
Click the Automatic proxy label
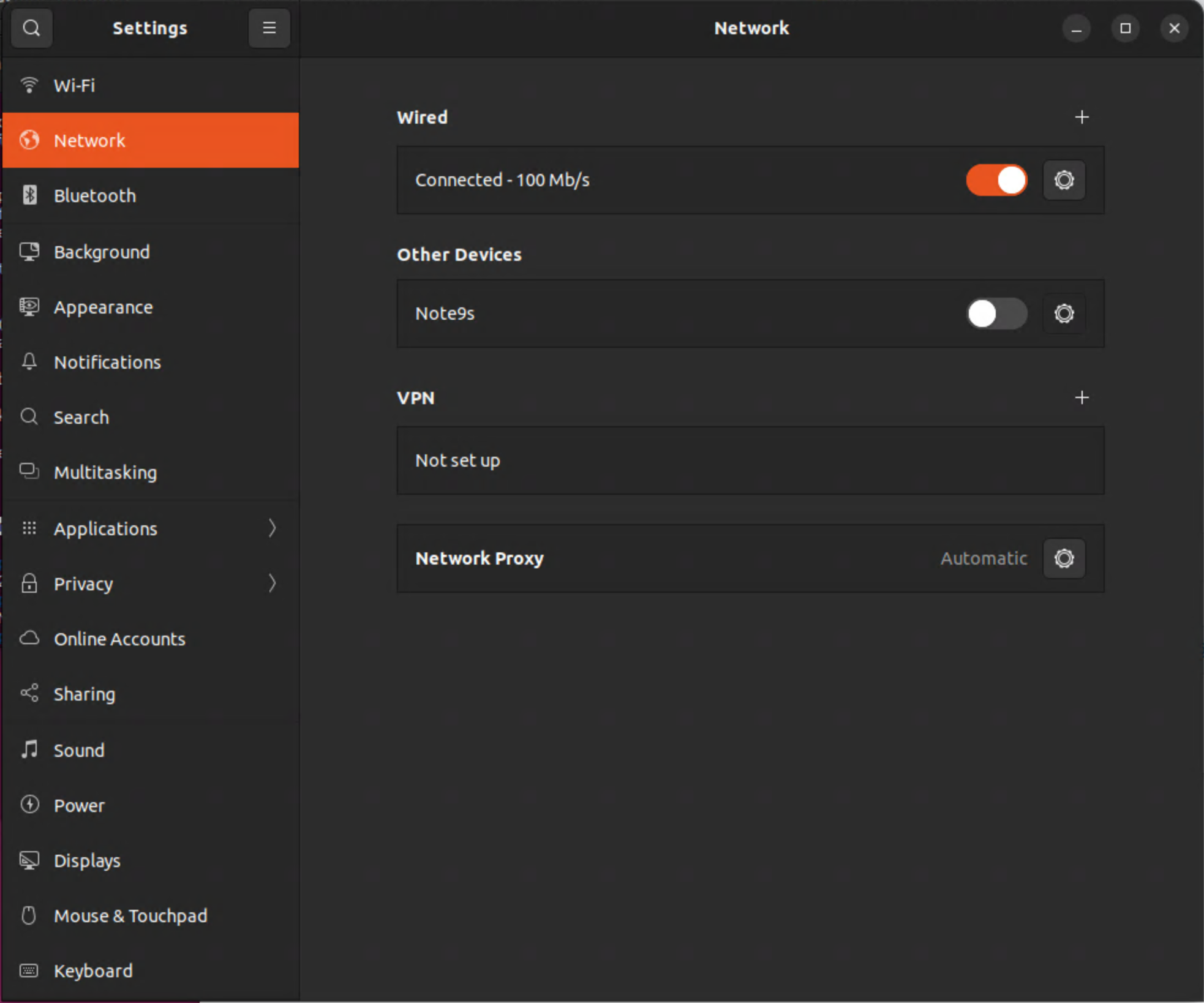[x=984, y=558]
